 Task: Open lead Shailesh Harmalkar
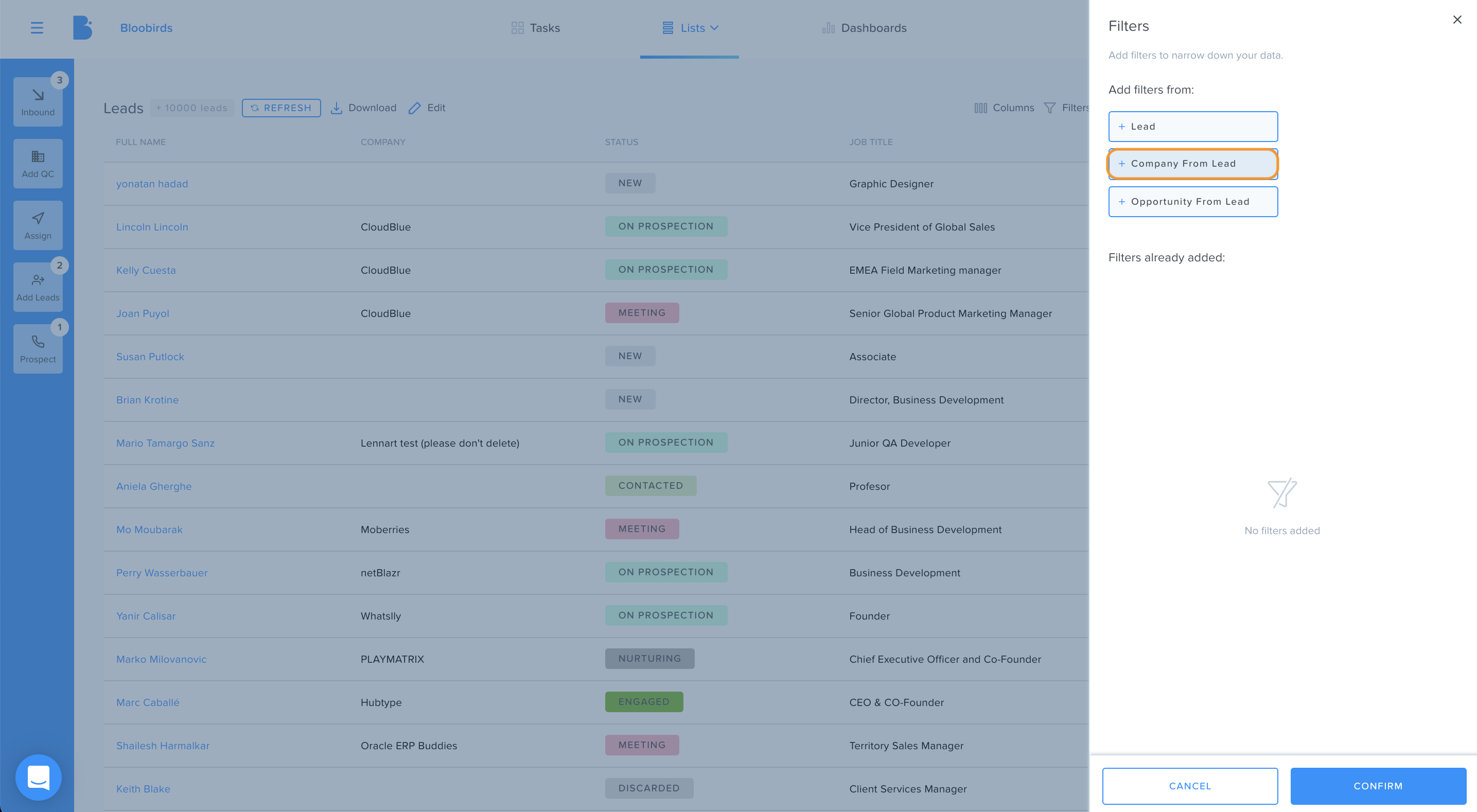click(163, 746)
